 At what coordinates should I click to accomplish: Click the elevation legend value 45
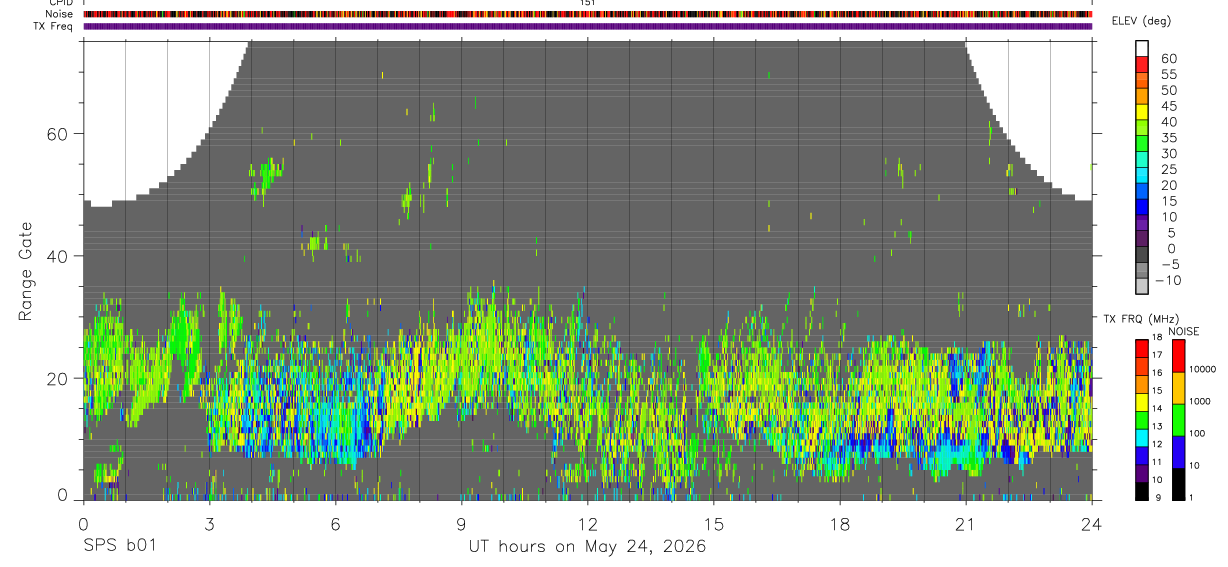click(x=1168, y=106)
